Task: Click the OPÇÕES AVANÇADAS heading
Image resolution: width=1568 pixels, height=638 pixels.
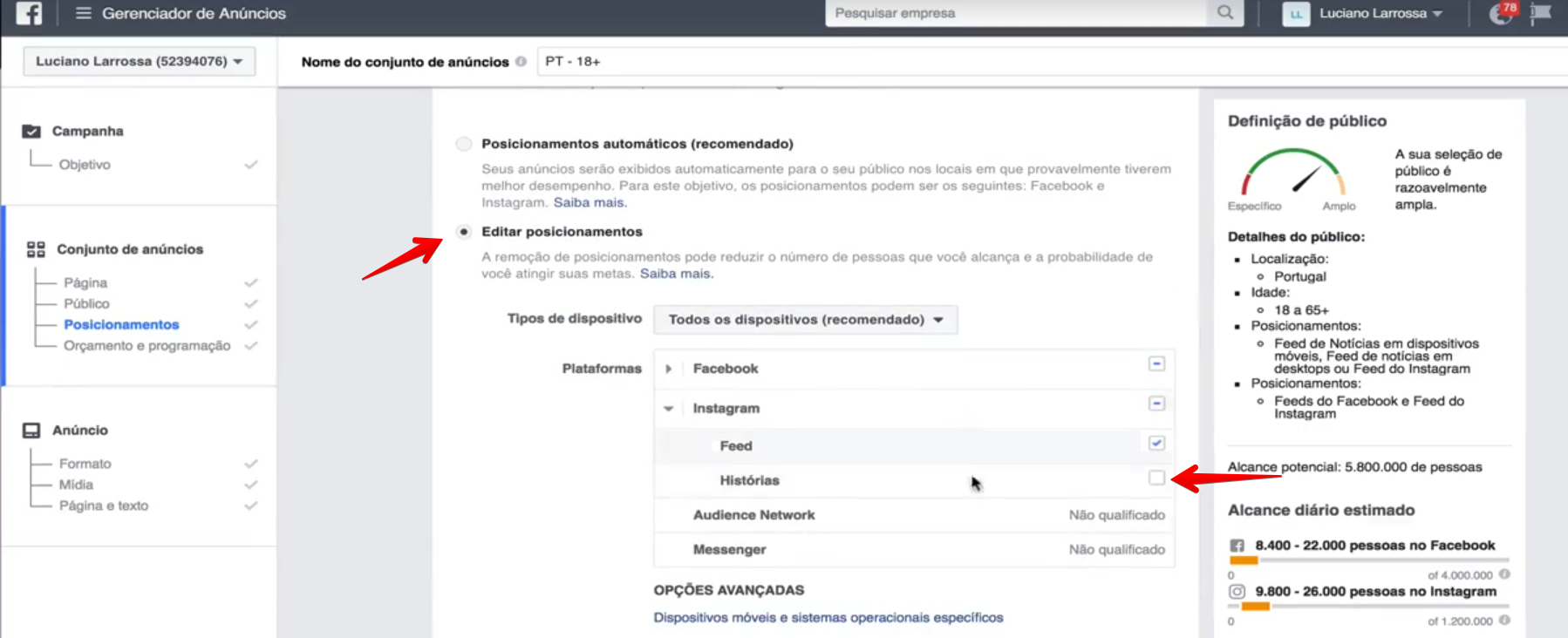Action: click(729, 590)
